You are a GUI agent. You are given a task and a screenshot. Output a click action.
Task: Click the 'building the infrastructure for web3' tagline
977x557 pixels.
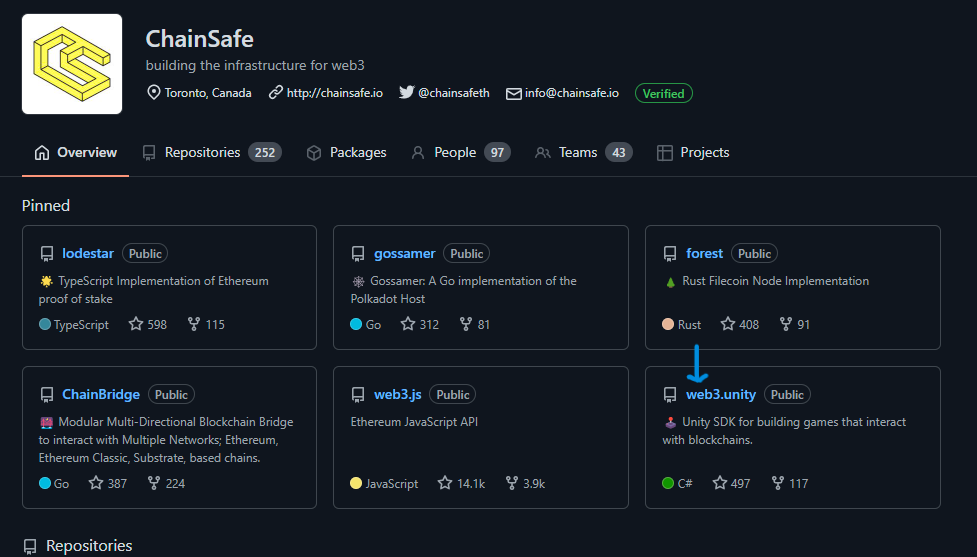(255, 65)
